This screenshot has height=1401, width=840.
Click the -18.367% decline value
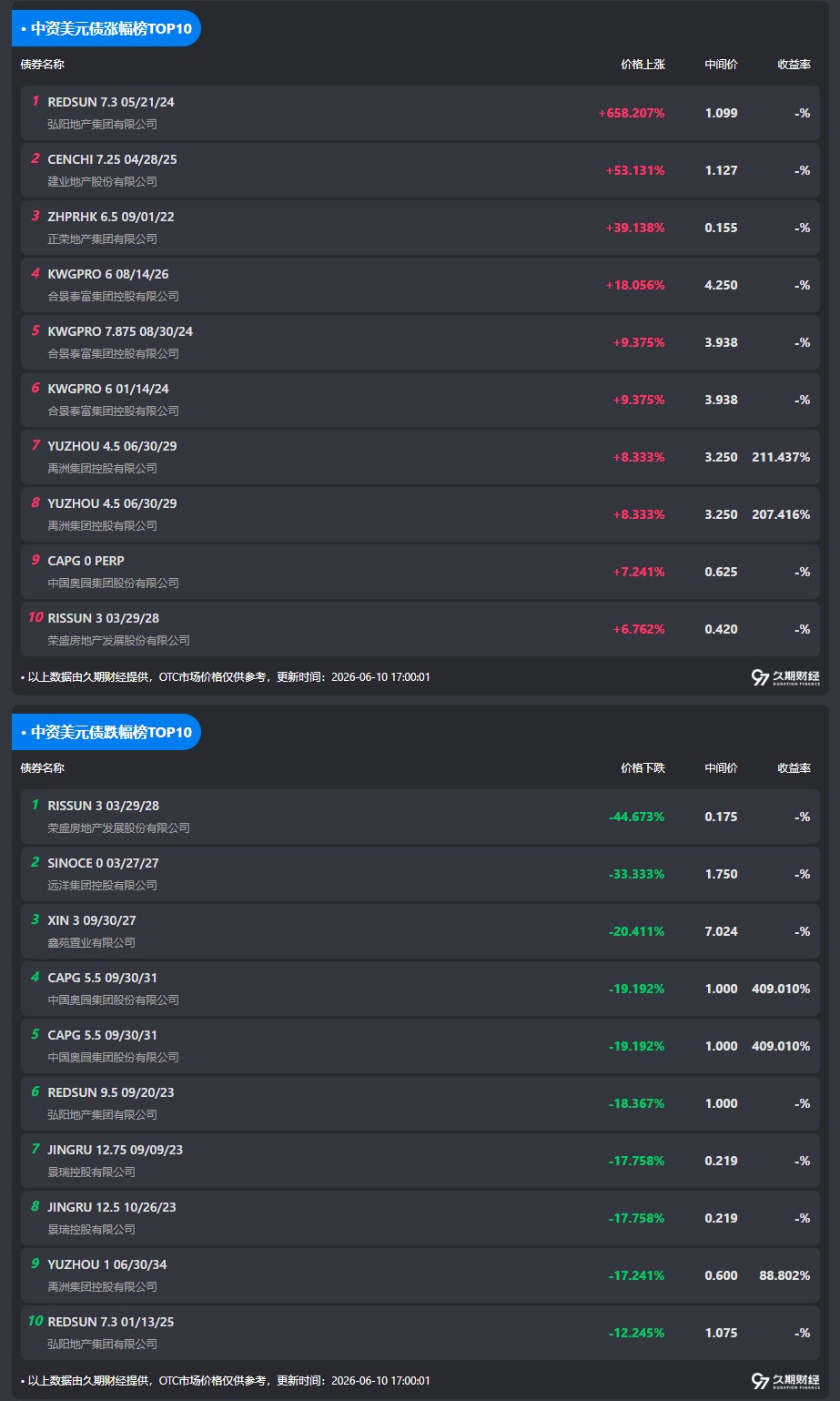(636, 1103)
